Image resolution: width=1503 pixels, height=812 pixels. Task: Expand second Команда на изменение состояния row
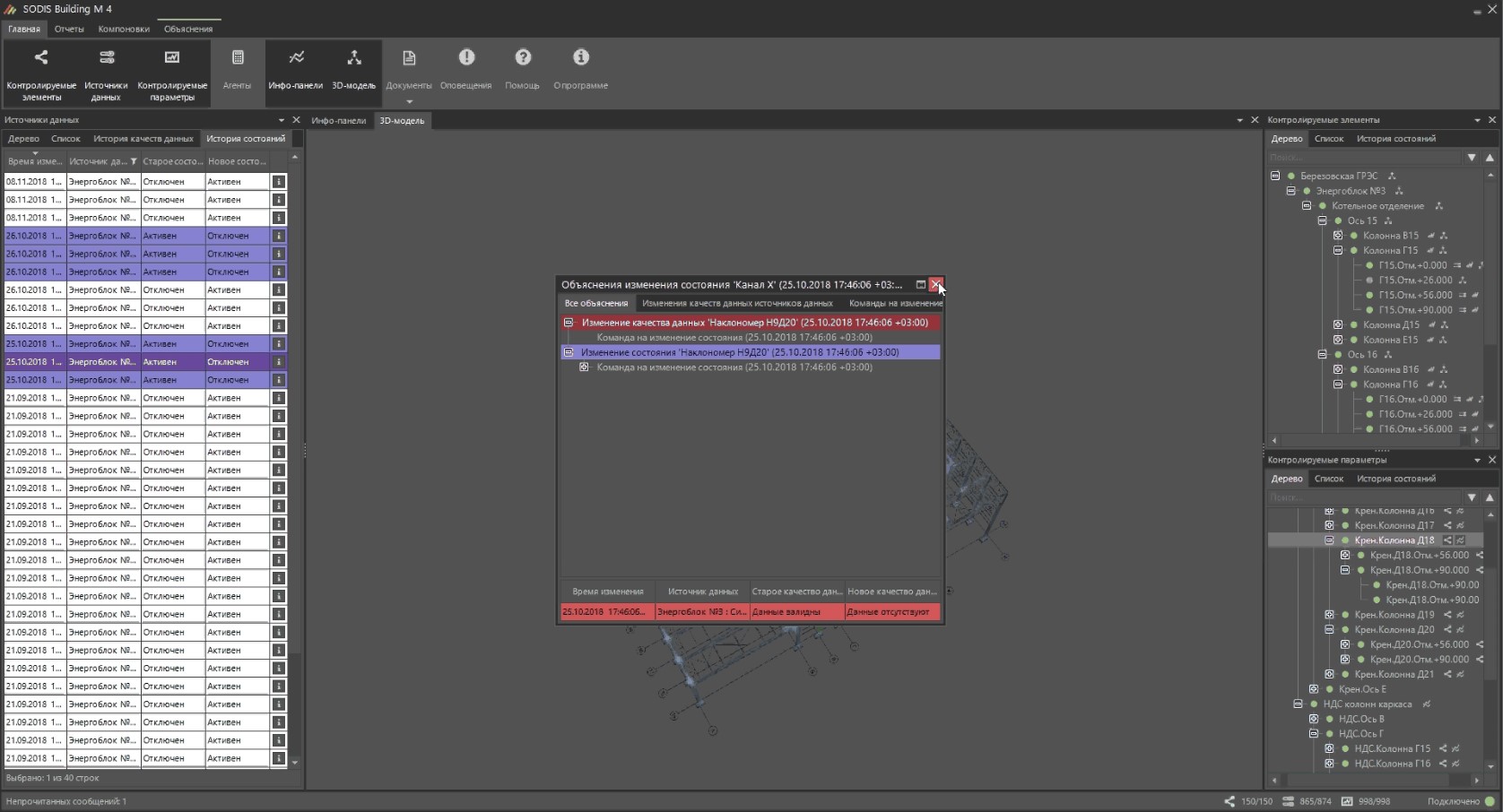pyautogui.click(x=584, y=367)
